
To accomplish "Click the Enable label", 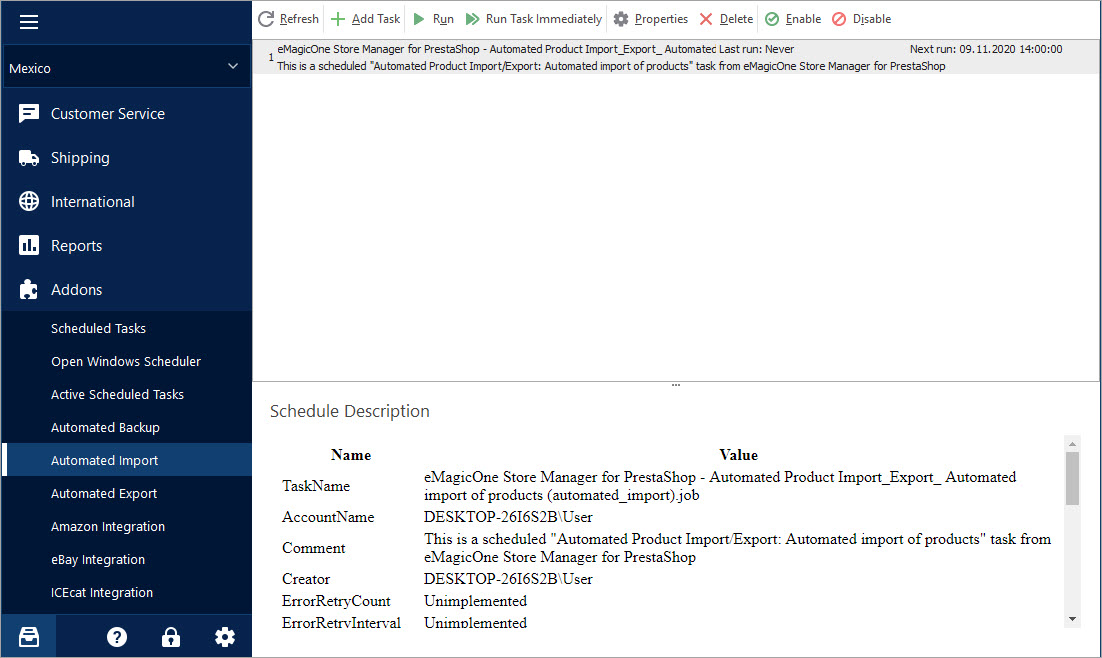I will tap(803, 19).
